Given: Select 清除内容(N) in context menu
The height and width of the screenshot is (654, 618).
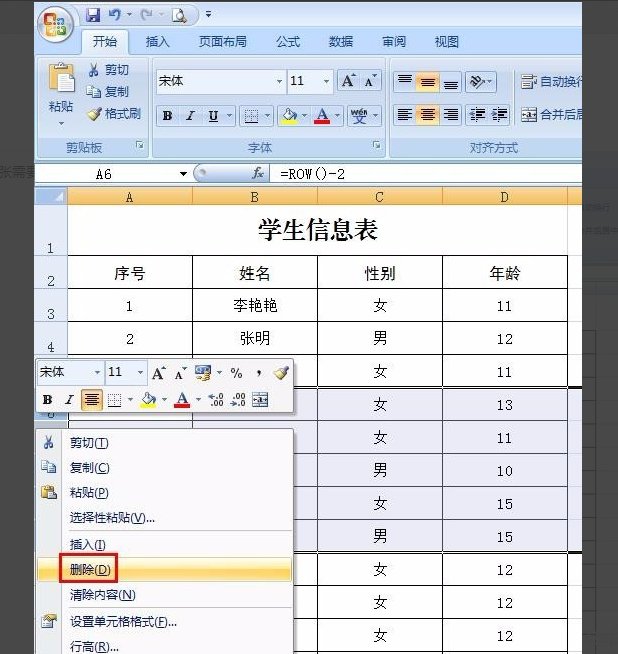Looking at the screenshot, I should (x=165, y=594).
